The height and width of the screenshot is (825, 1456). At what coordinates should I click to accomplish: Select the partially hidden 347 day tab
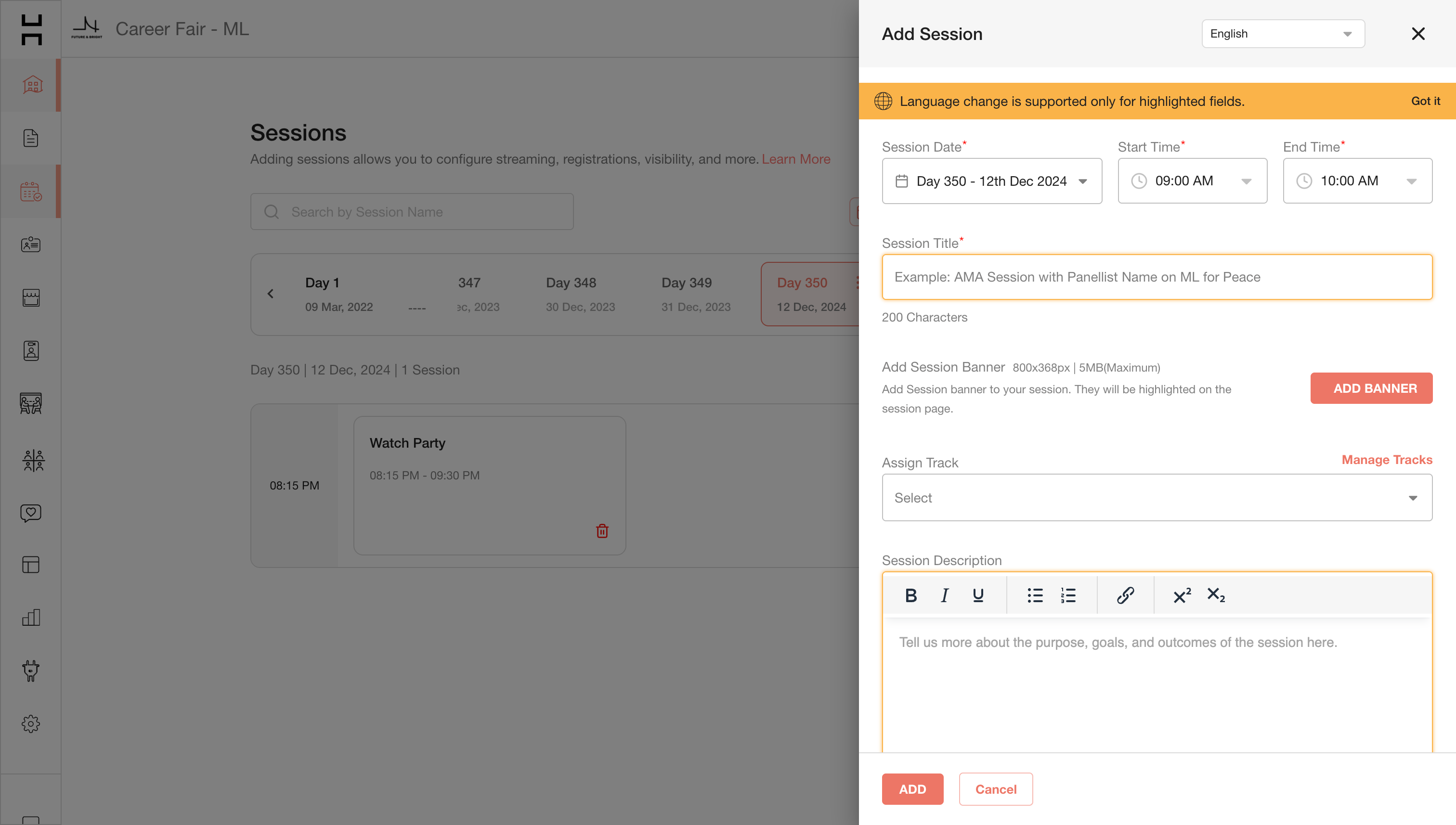click(478, 295)
